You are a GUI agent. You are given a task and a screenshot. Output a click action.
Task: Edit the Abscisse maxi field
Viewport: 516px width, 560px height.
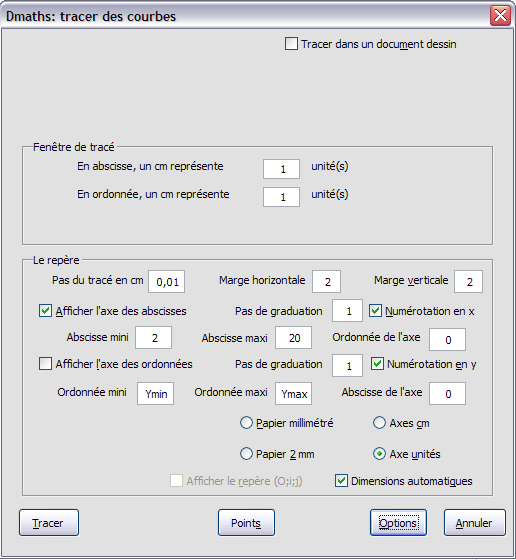coord(293,338)
